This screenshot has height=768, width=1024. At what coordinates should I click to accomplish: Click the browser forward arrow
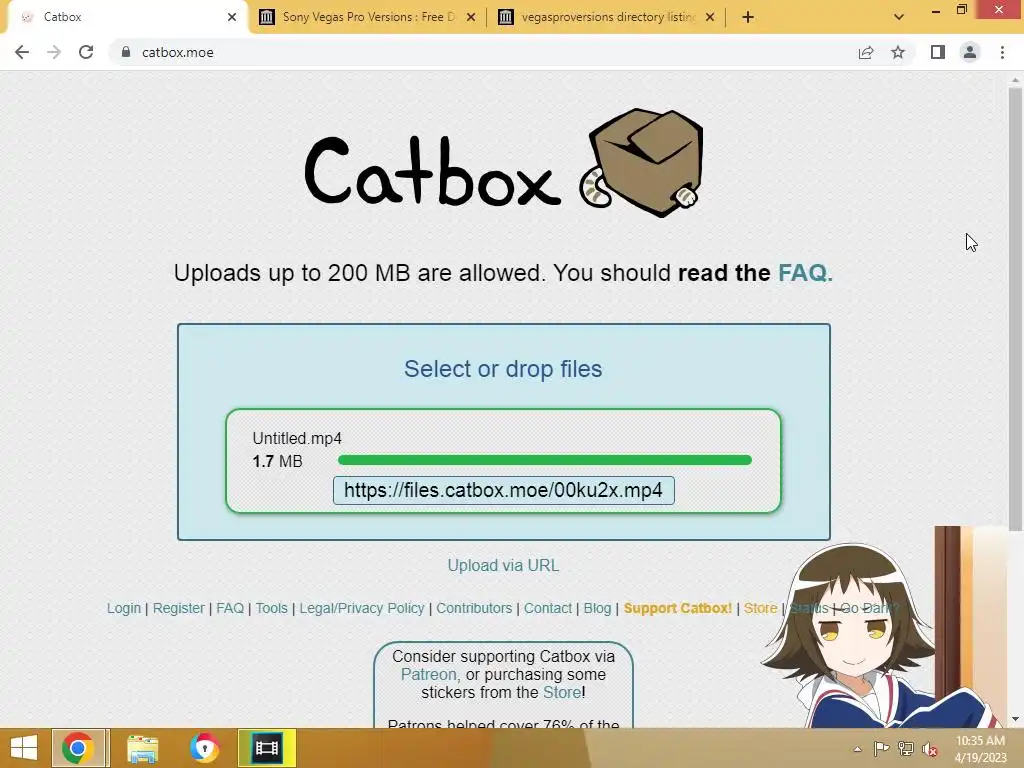[x=54, y=52]
